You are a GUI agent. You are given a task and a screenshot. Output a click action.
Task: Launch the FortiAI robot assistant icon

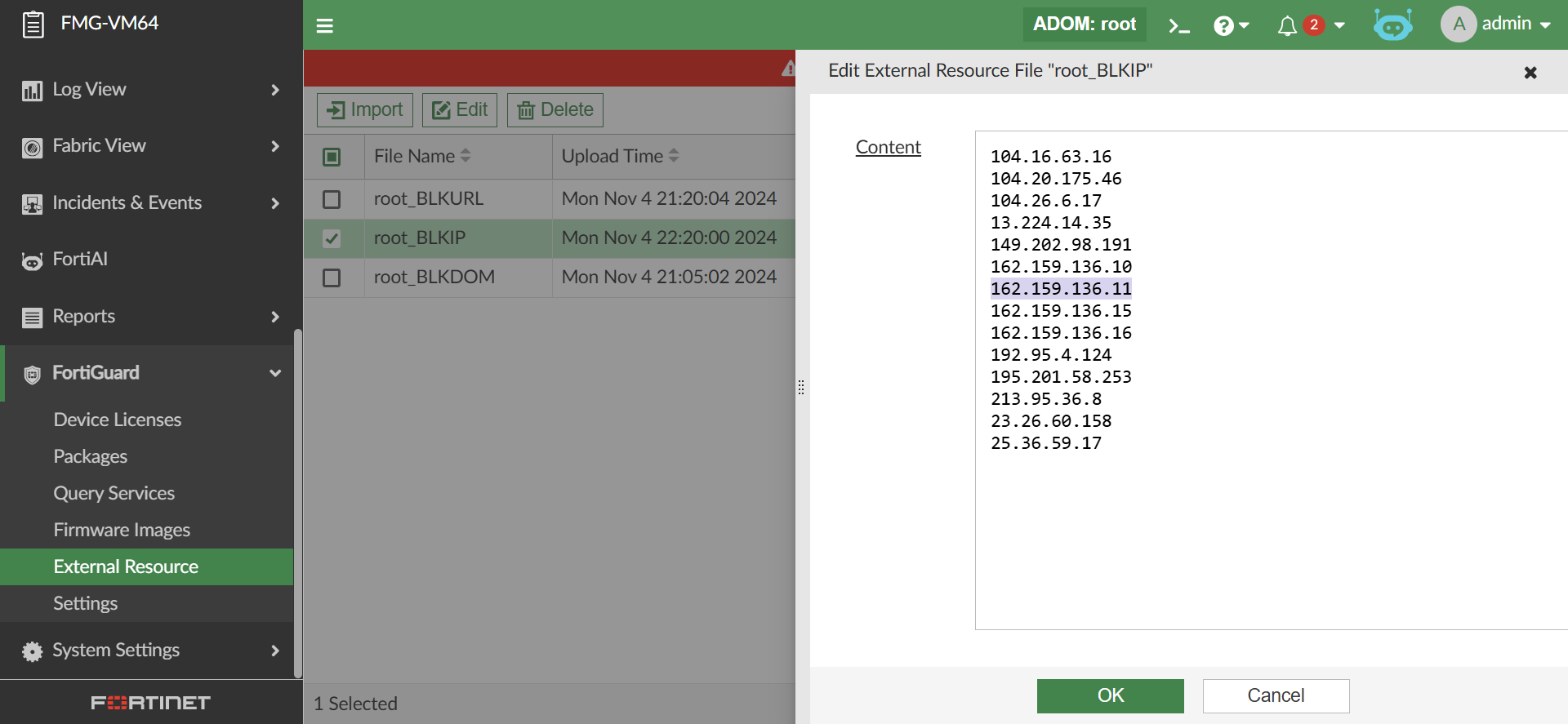pos(1392,24)
